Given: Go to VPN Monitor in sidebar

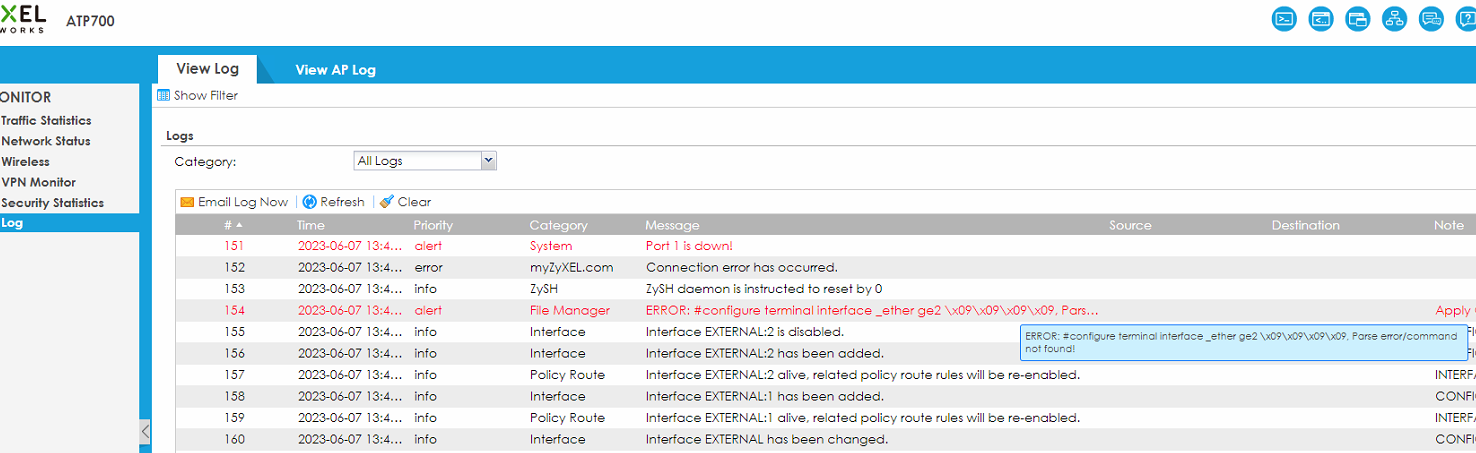Looking at the screenshot, I should (x=38, y=182).
